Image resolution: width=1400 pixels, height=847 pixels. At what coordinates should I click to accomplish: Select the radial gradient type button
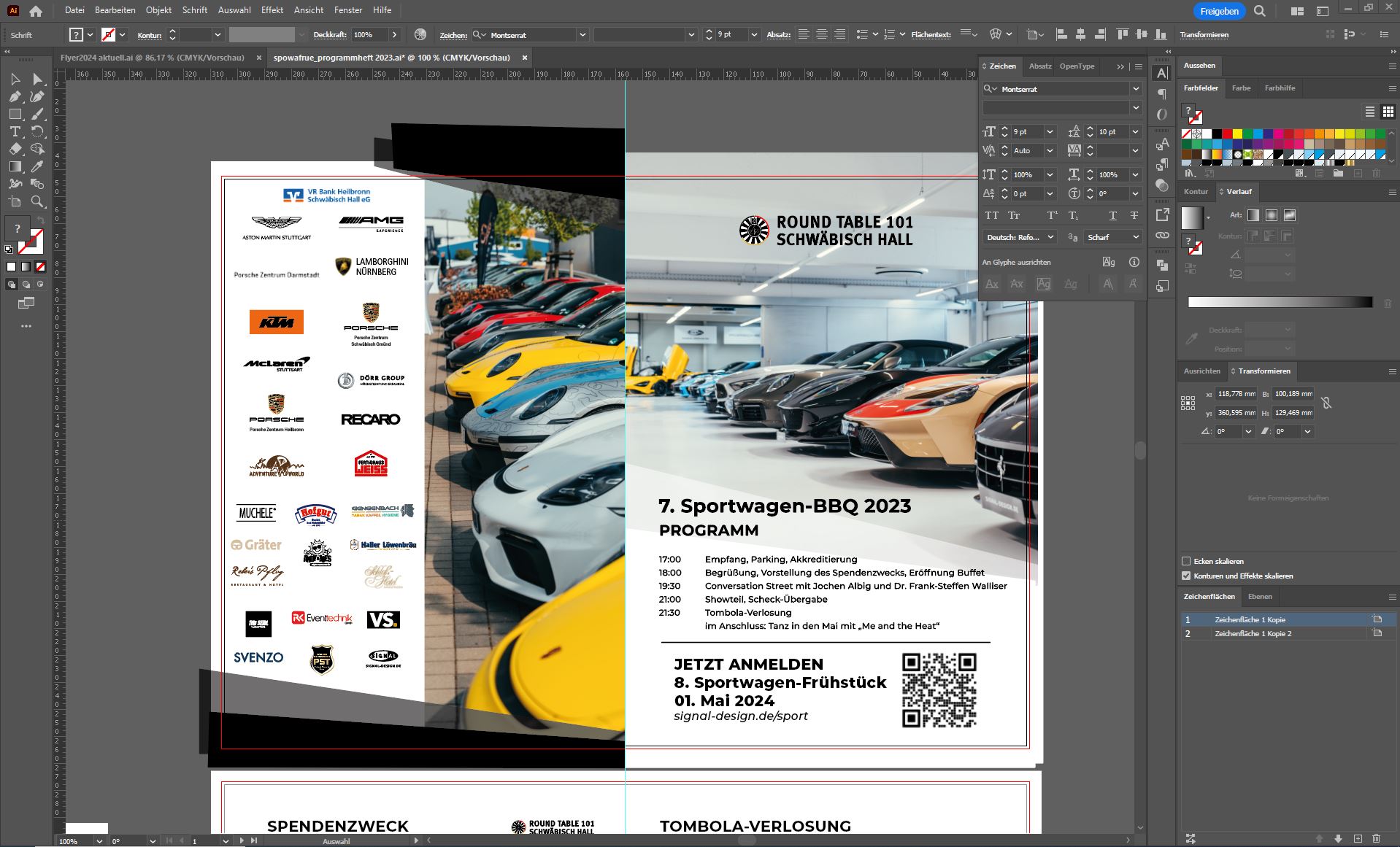[1272, 215]
